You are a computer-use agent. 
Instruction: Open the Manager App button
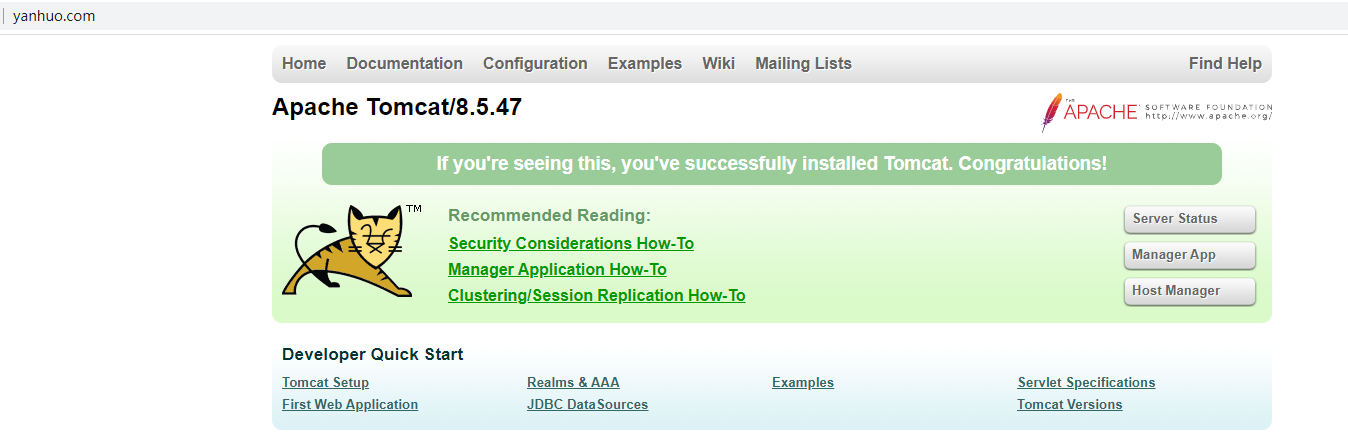[x=1189, y=255]
